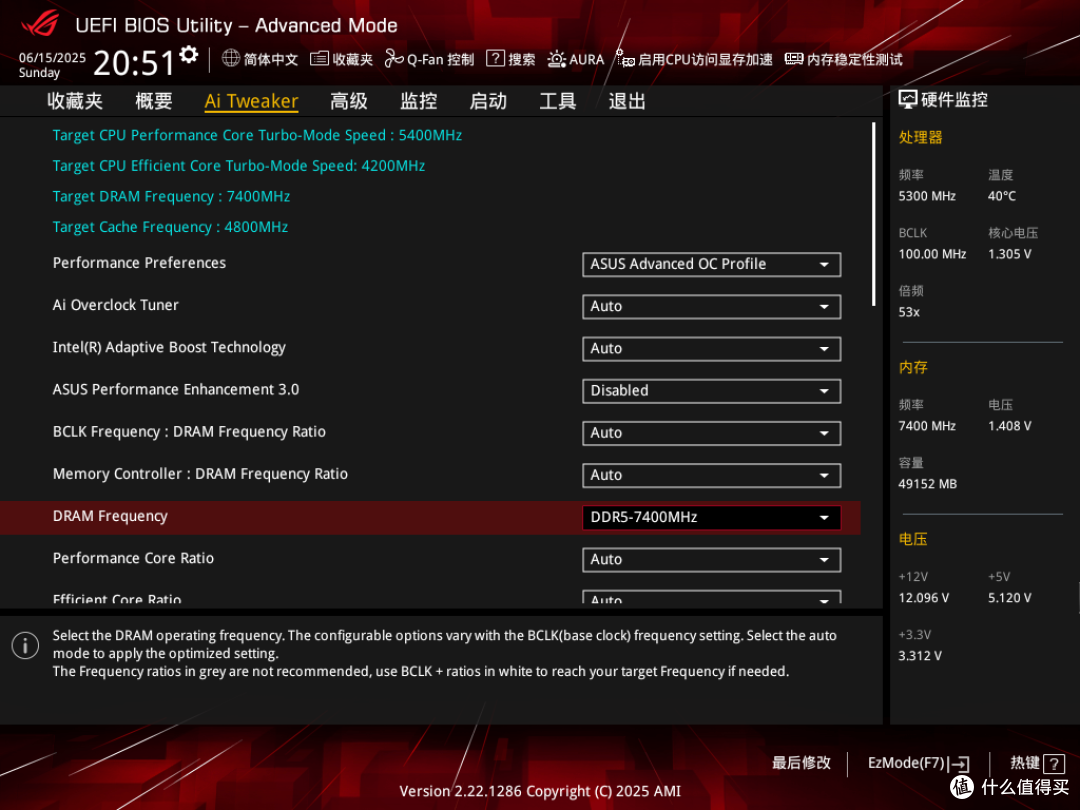Click the 3.312 V voltage reading
1080x810 pixels.
coord(920,656)
